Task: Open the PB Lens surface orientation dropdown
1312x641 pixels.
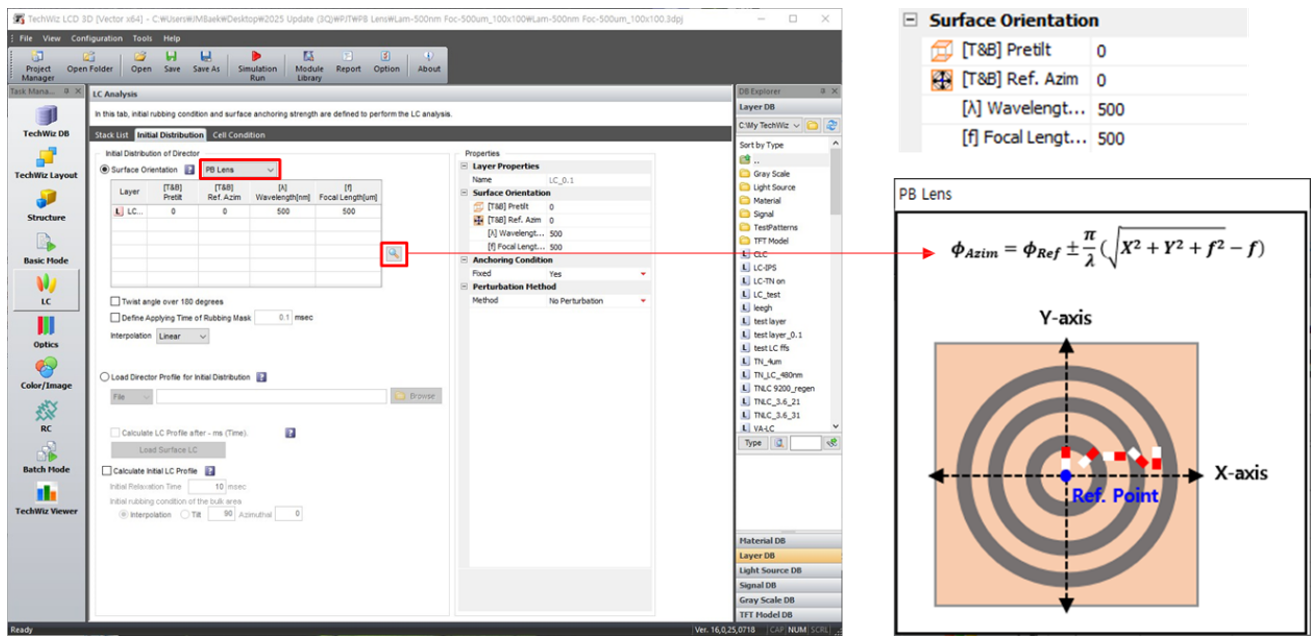Action: click(239, 170)
